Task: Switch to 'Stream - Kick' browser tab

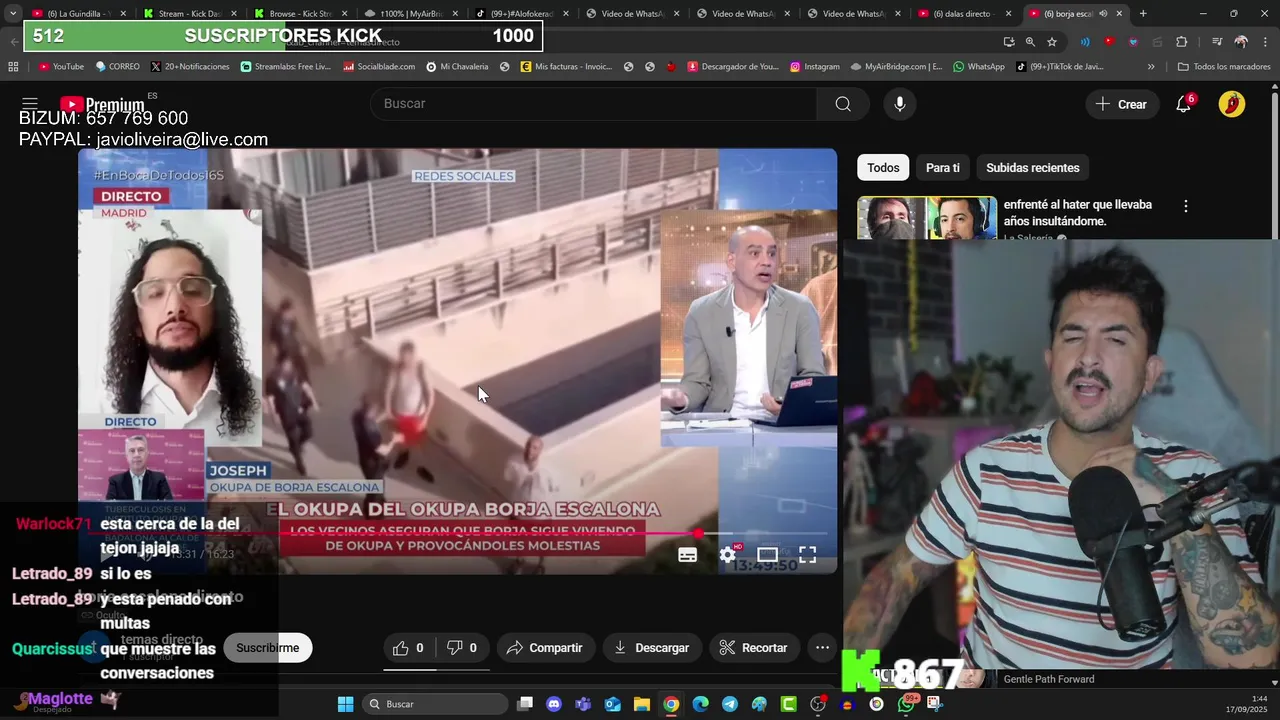Action: click(190, 14)
